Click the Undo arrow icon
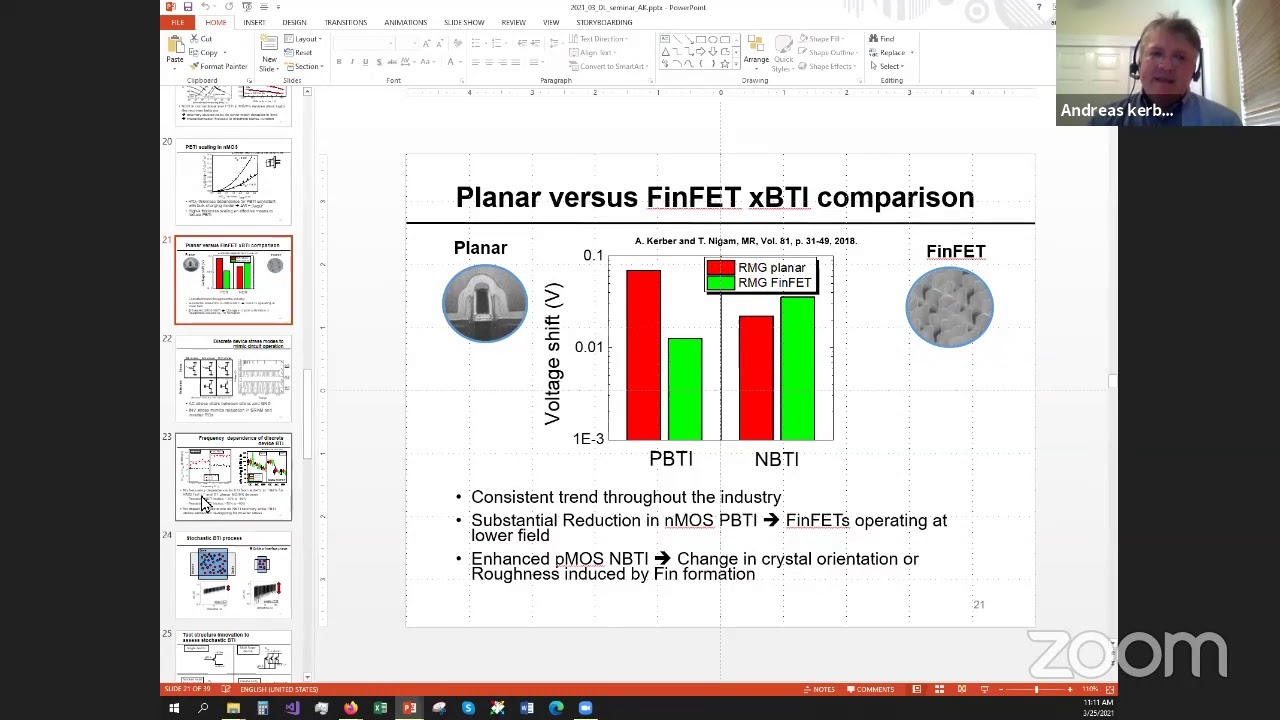This screenshot has height=720, width=1280. 204,7
